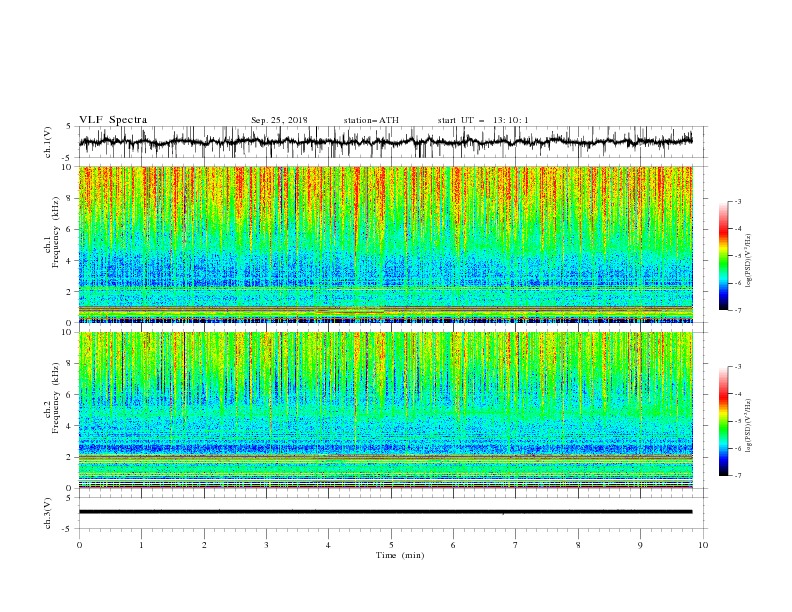The width and height of the screenshot is (792, 612).
Task: Select the date 'Sep. 25, 2018'
Action: click(x=279, y=120)
